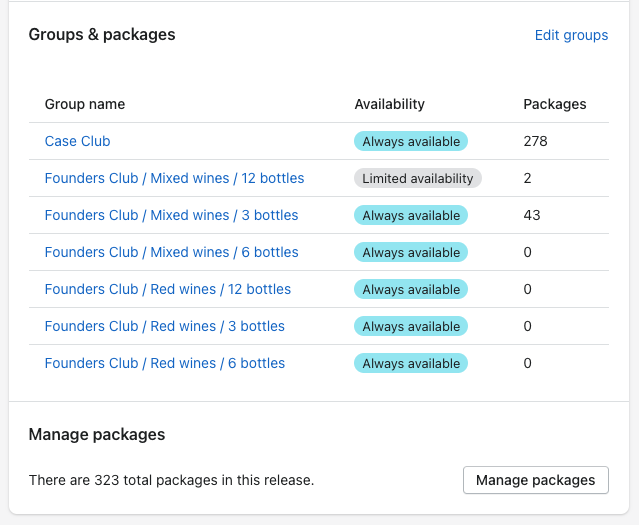Click the 43 packages count value
This screenshot has width=639, height=525.
coord(531,215)
